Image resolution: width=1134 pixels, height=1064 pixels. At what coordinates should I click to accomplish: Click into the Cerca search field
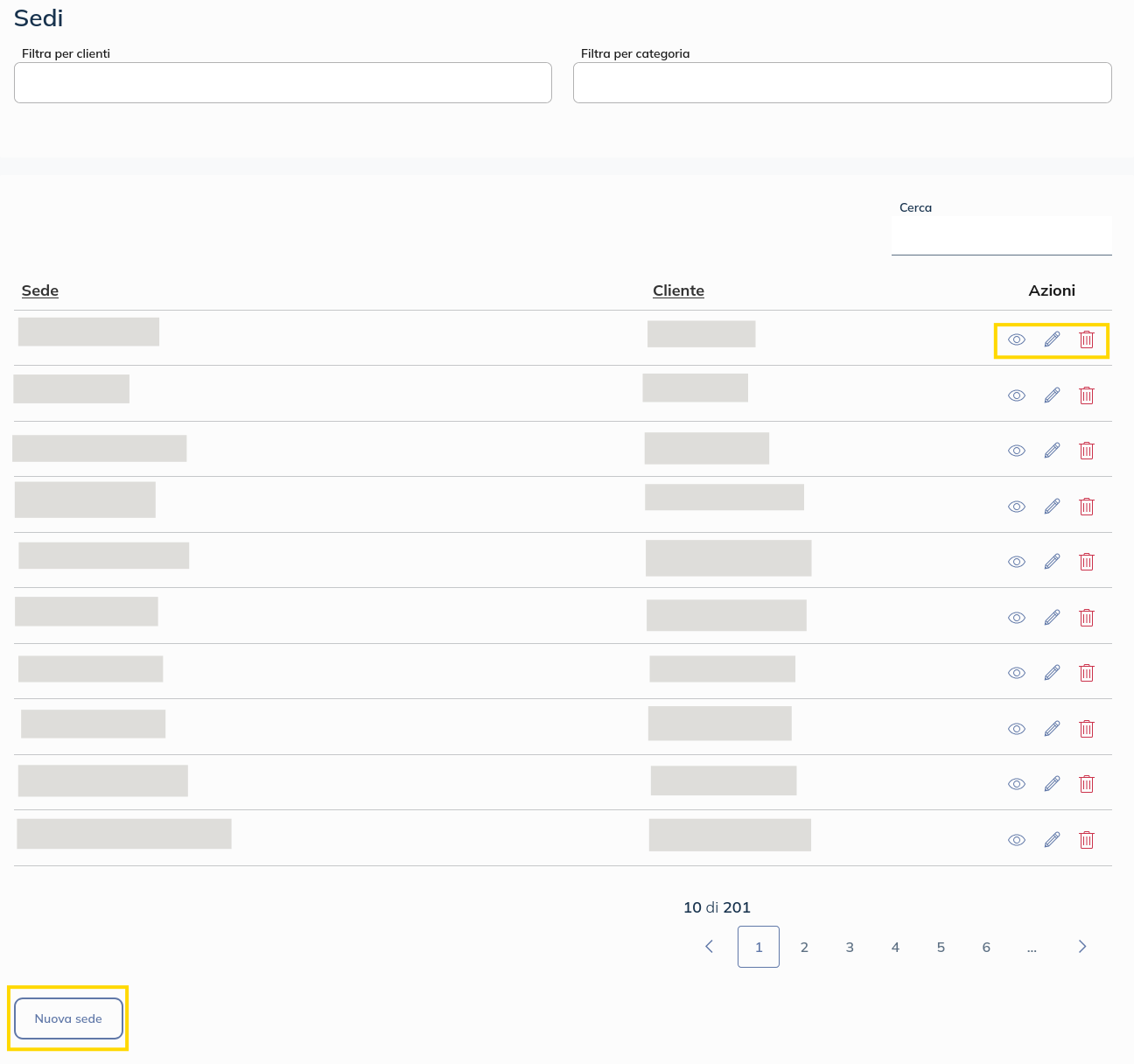point(1001,236)
